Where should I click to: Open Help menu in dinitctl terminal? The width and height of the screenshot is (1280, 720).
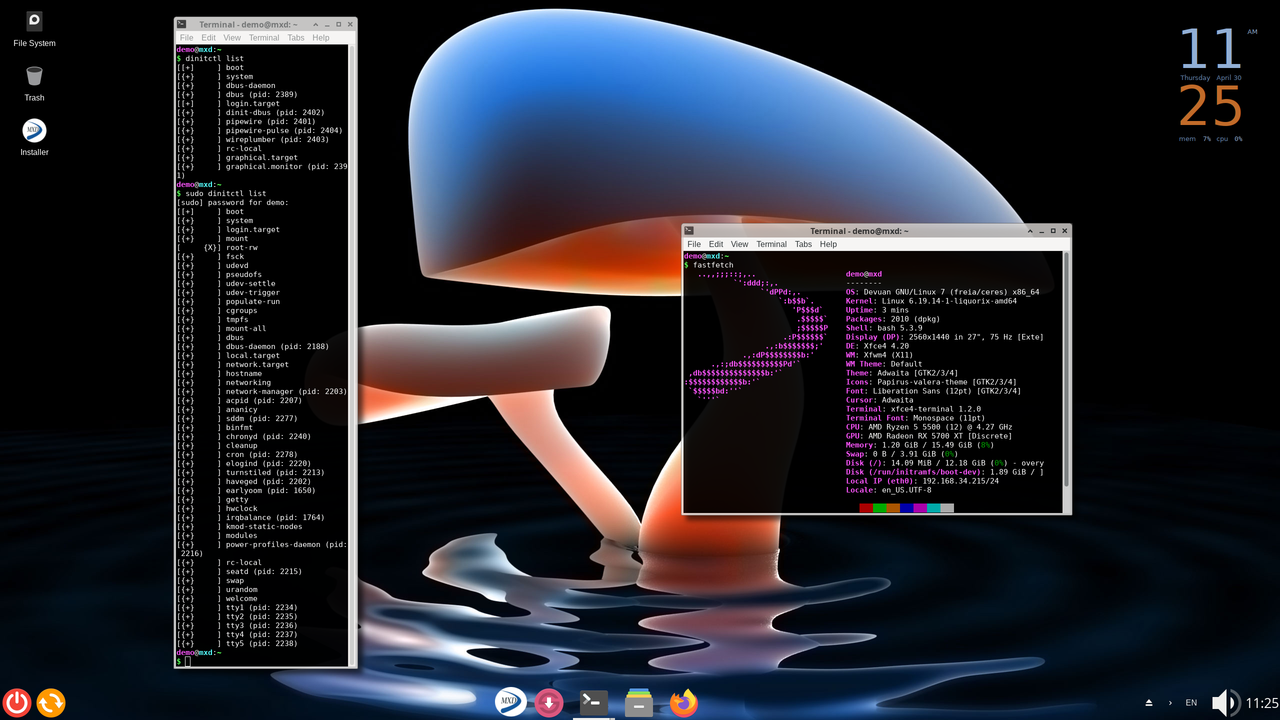click(321, 38)
